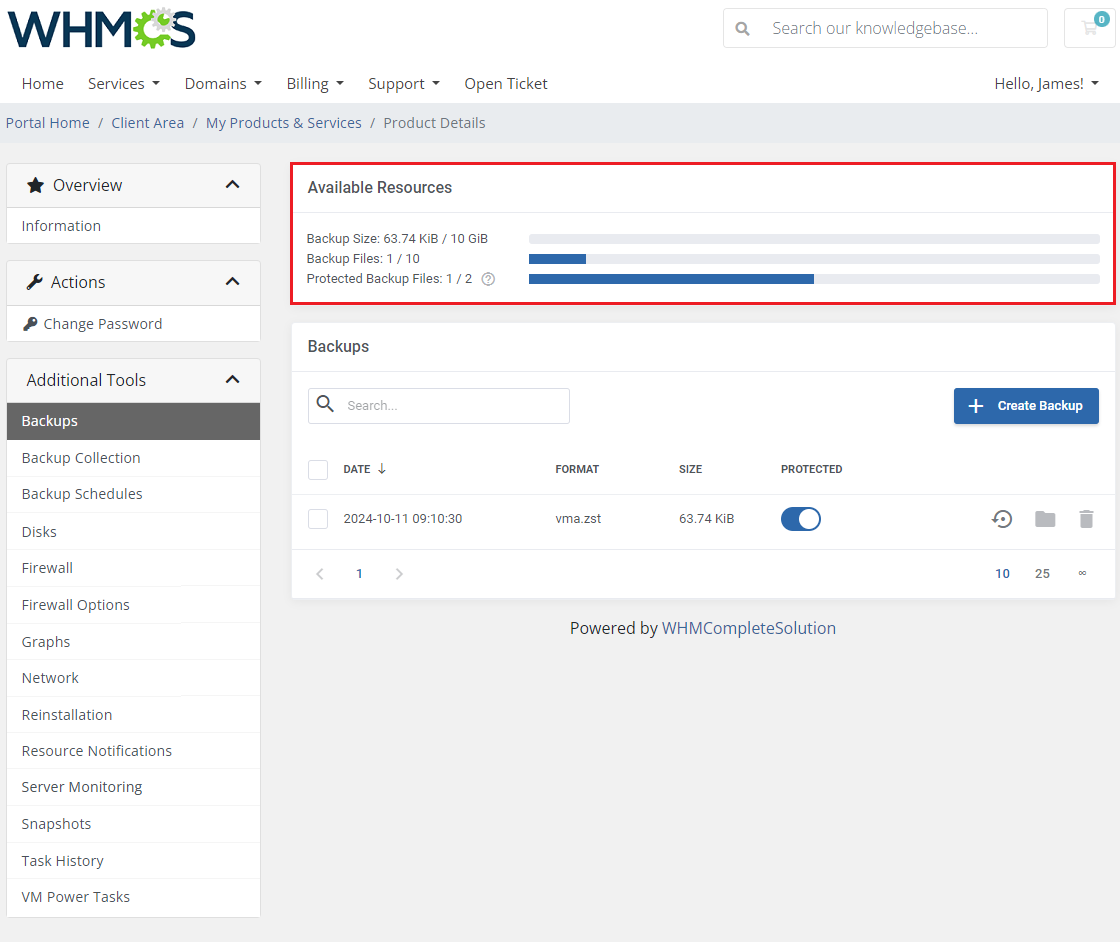Show unlimited entries with the infinity icon
1120x942 pixels.
pos(1082,573)
